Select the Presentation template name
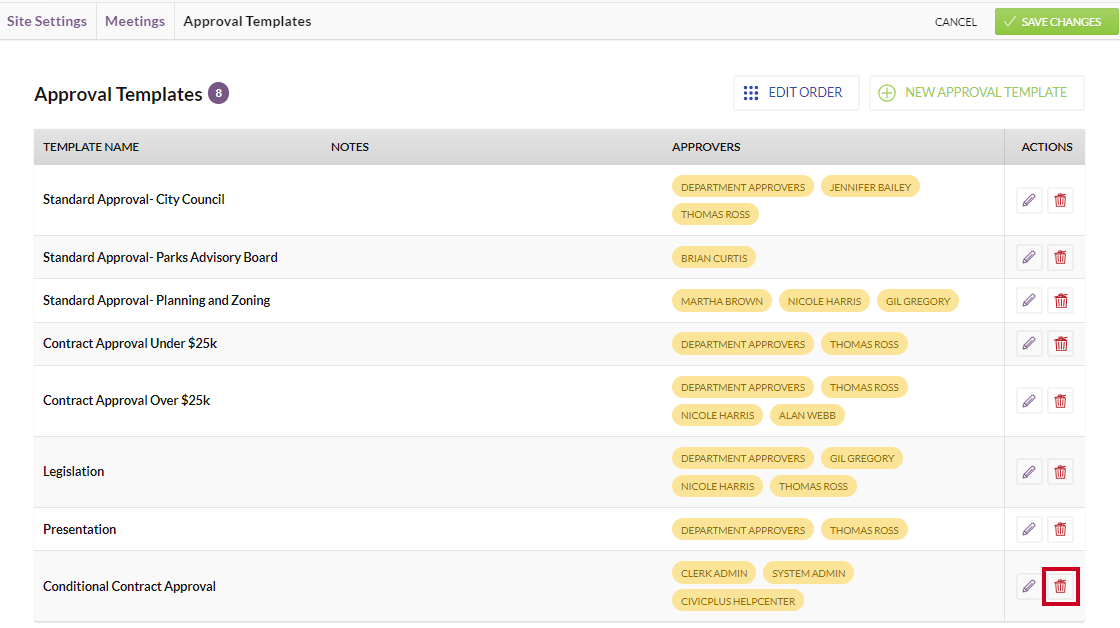 click(x=79, y=529)
